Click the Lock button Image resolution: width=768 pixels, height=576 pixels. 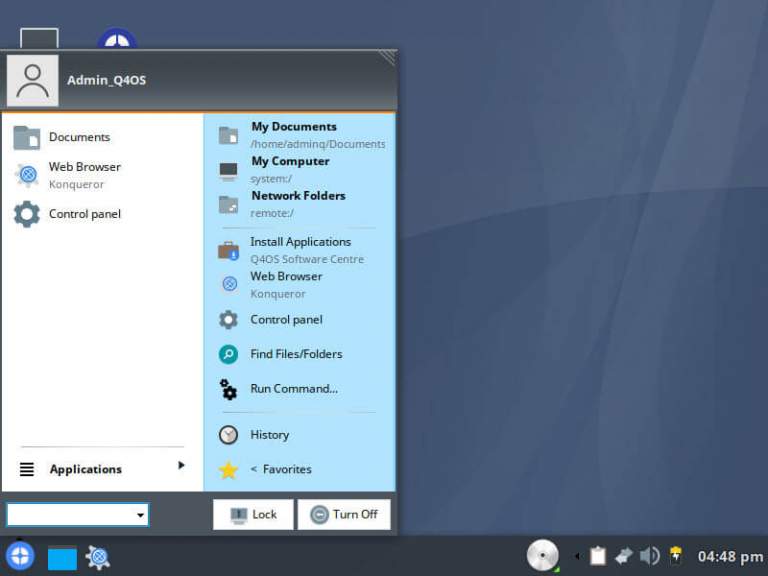253,514
